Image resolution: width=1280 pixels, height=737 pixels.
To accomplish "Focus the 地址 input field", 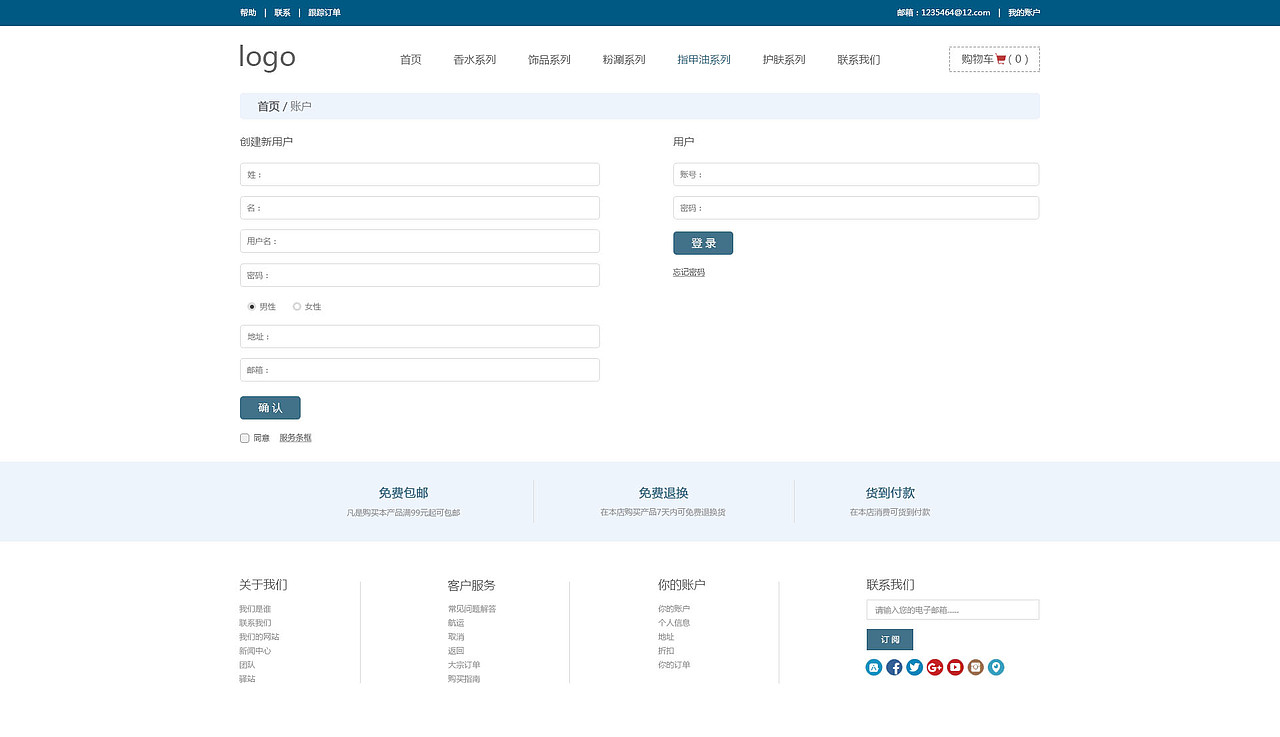I will pos(420,337).
